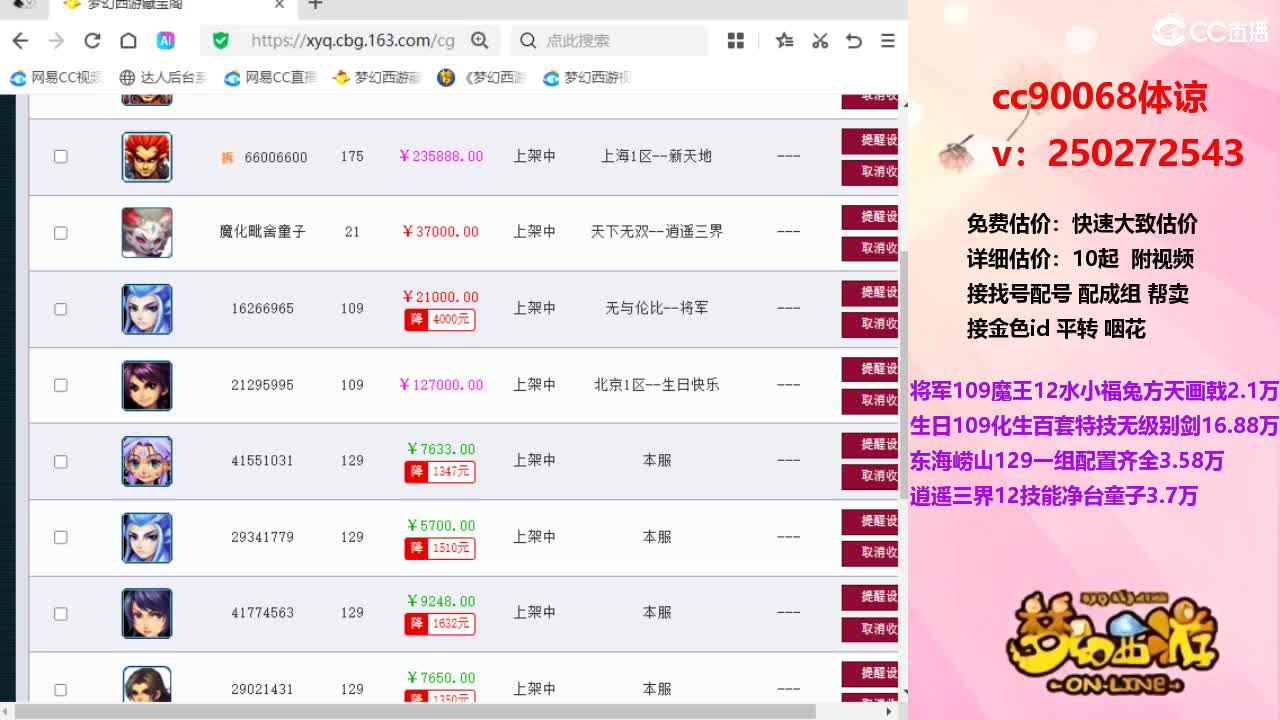Image resolution: width=1280 pixels, height=720 pixels.
Task: Open avatar of listing 21295995
Action: (147, 385)
